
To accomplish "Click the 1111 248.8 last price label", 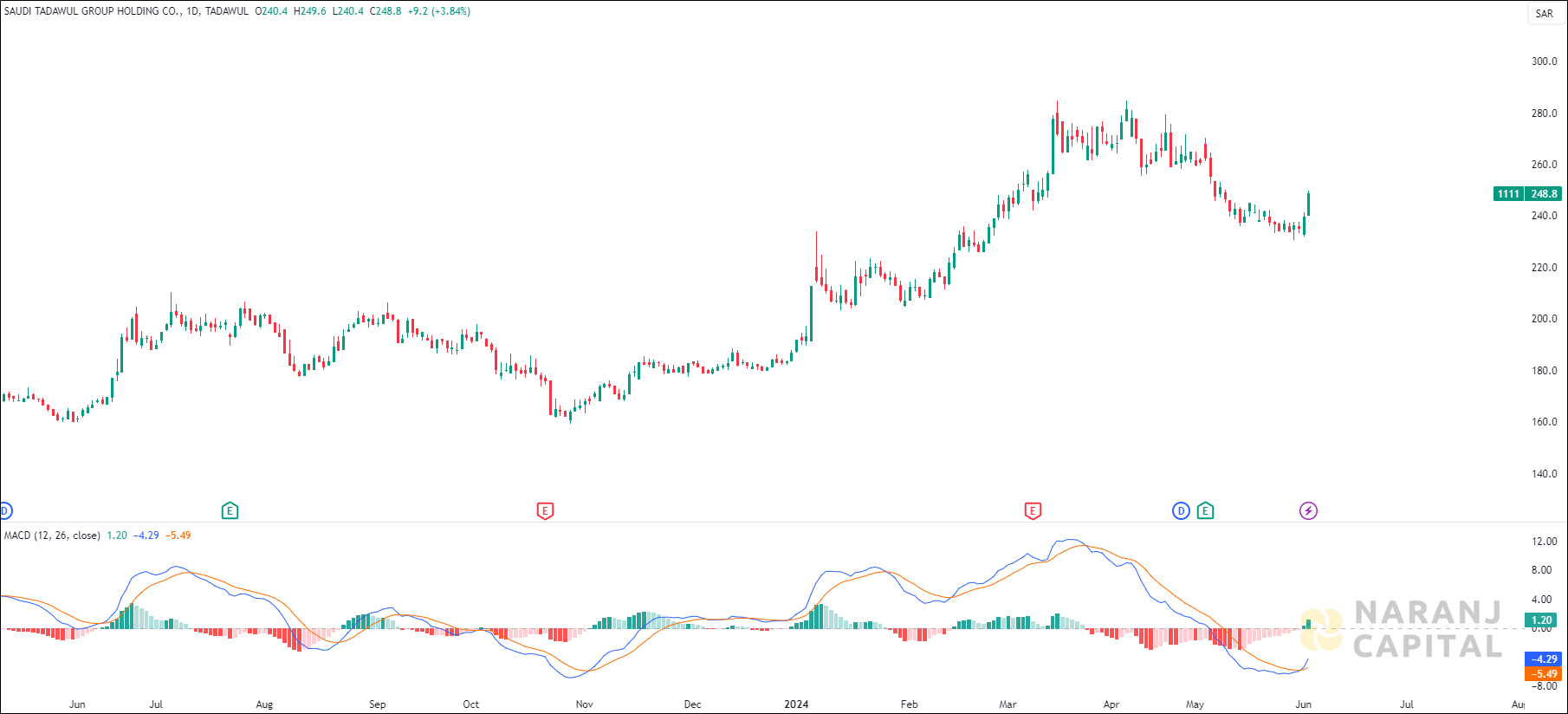I will 1527,193.
